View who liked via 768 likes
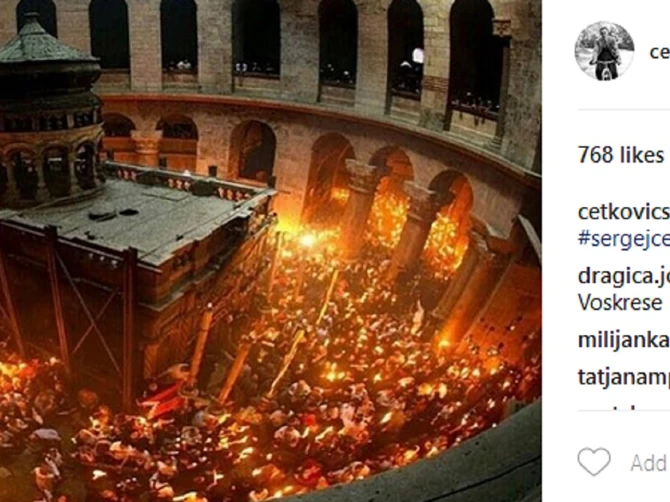670x502 pixels. pos(620,155)
